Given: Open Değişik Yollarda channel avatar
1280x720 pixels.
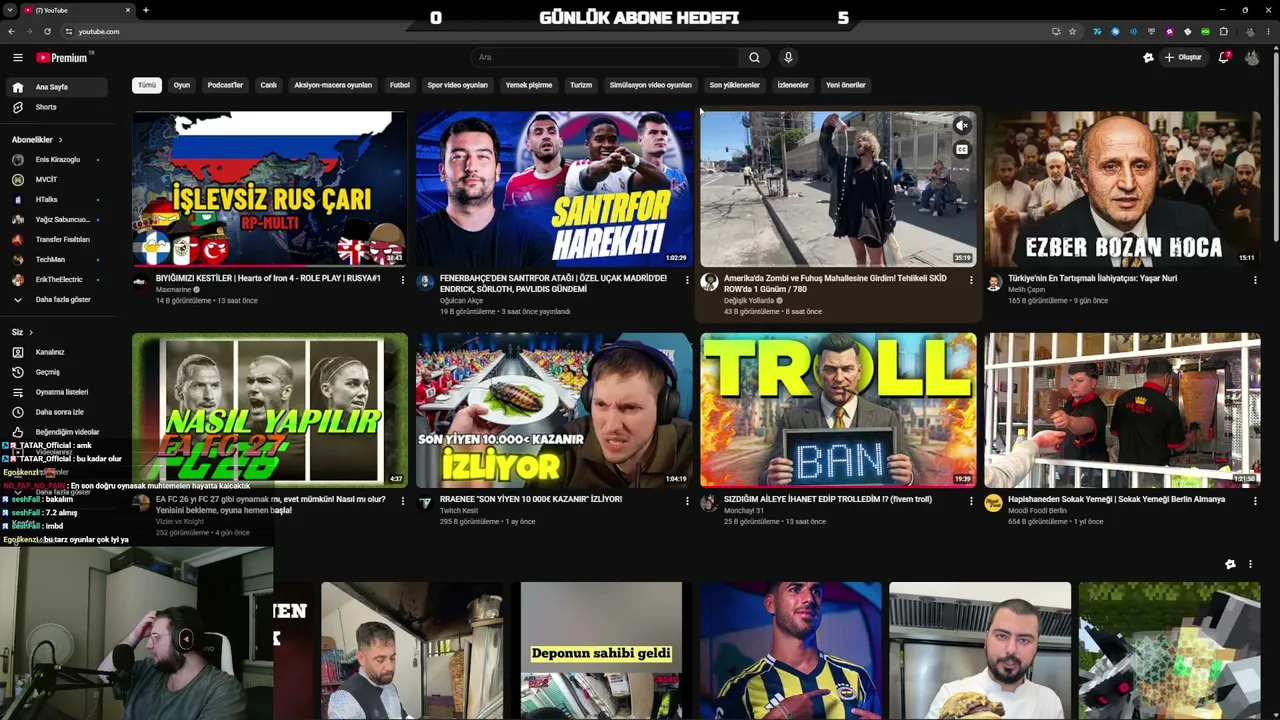Looking at the screenshot, I should coord(709,283).
